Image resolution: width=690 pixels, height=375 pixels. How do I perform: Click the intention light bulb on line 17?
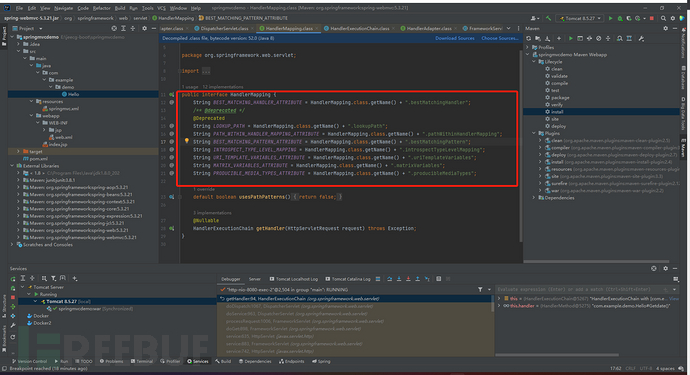(x=187, y=141)
